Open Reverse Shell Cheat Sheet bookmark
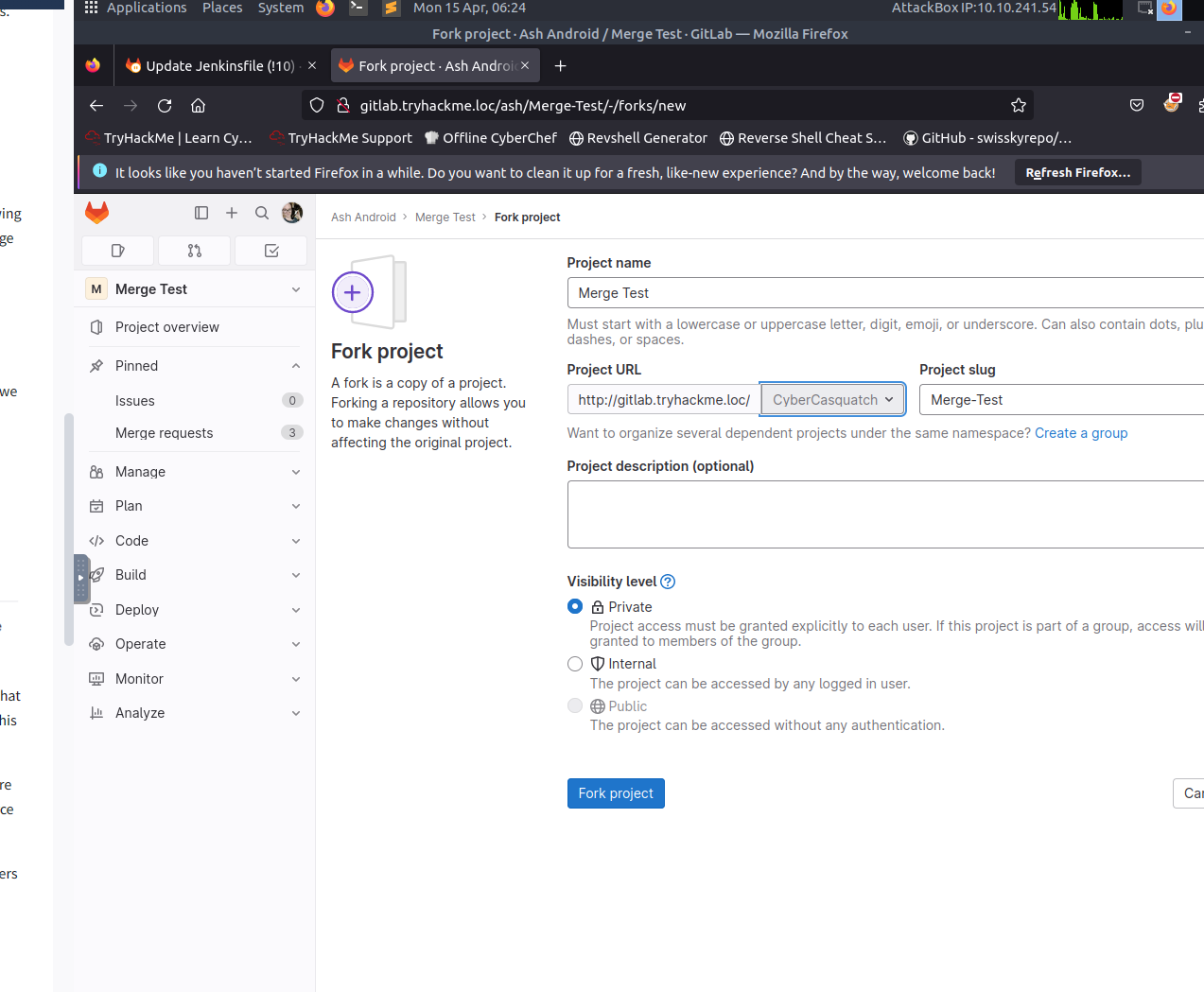Image resolution: width=1204 pixels, height=992 pixels. (803, 138)
